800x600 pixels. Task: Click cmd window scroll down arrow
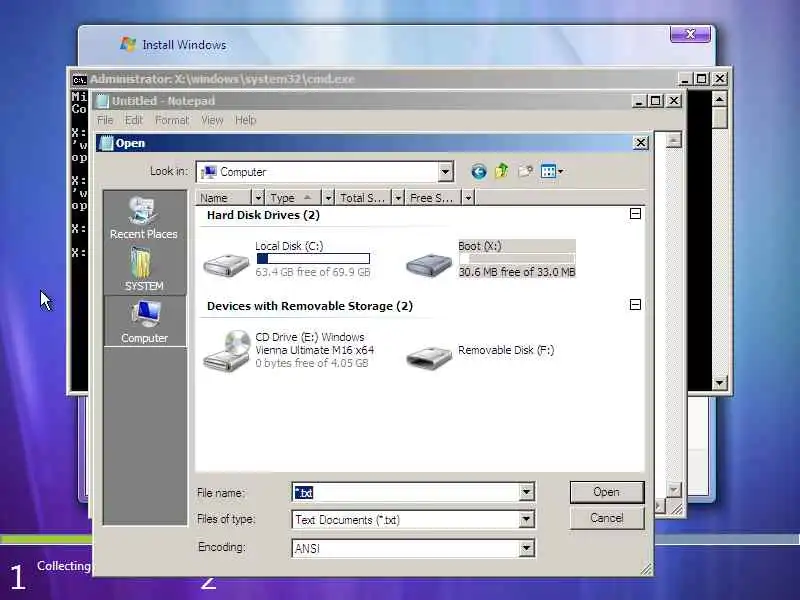coord(719,383)
